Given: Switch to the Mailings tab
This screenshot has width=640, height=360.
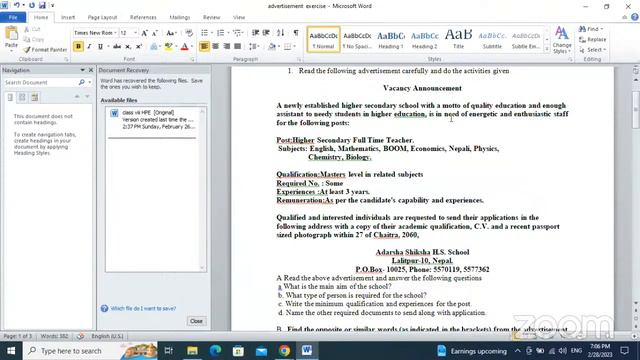Looking at the screenshot, I should click(x=180, y=17).
